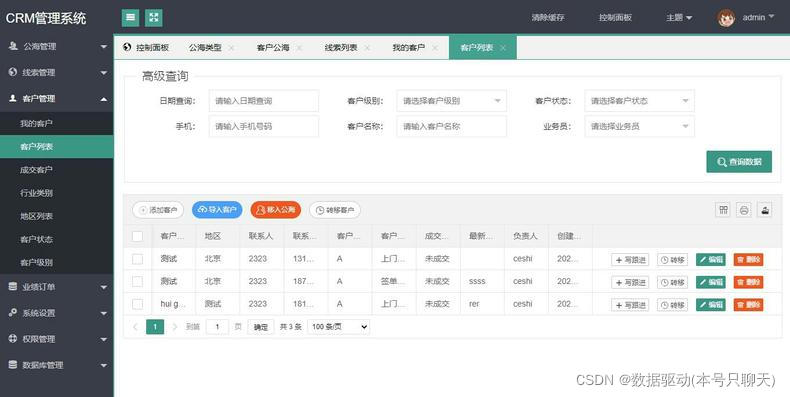Viewport: 790px width, 397px height.
Task: Click 写跟进 in the hui g row
Action: 630,305
